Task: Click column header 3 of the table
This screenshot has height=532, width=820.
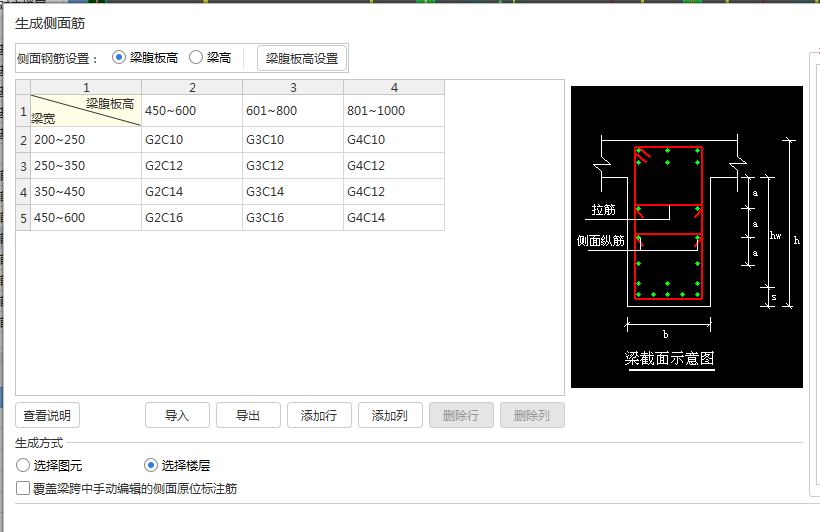Action: (293, 87)
